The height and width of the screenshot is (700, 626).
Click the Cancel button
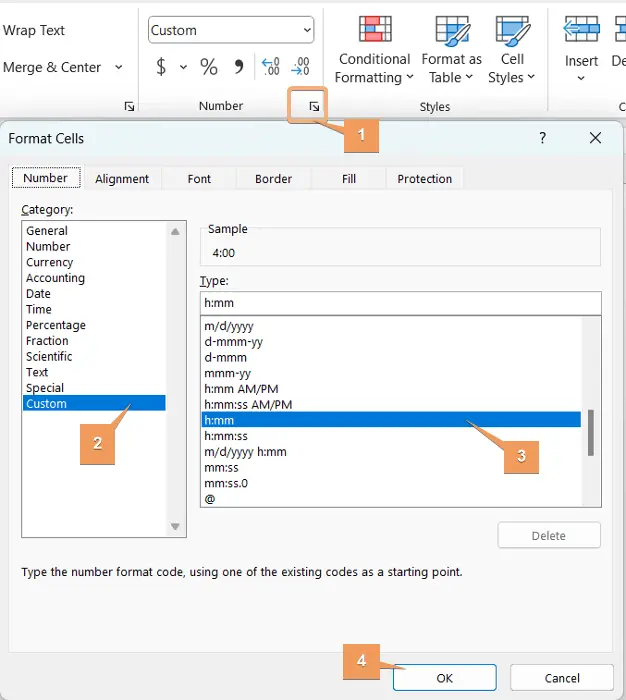tap(561, 678)
